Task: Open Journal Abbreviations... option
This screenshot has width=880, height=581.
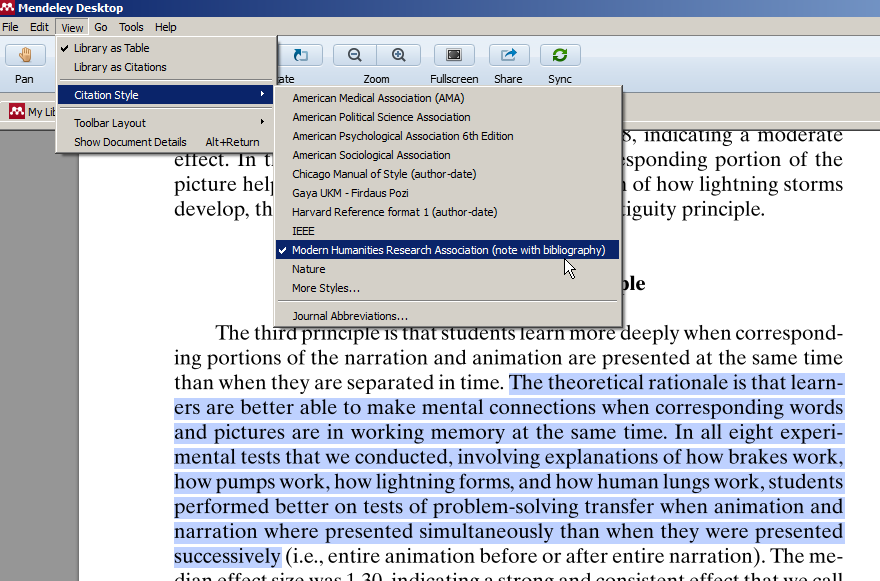Action: pos(447,316)
